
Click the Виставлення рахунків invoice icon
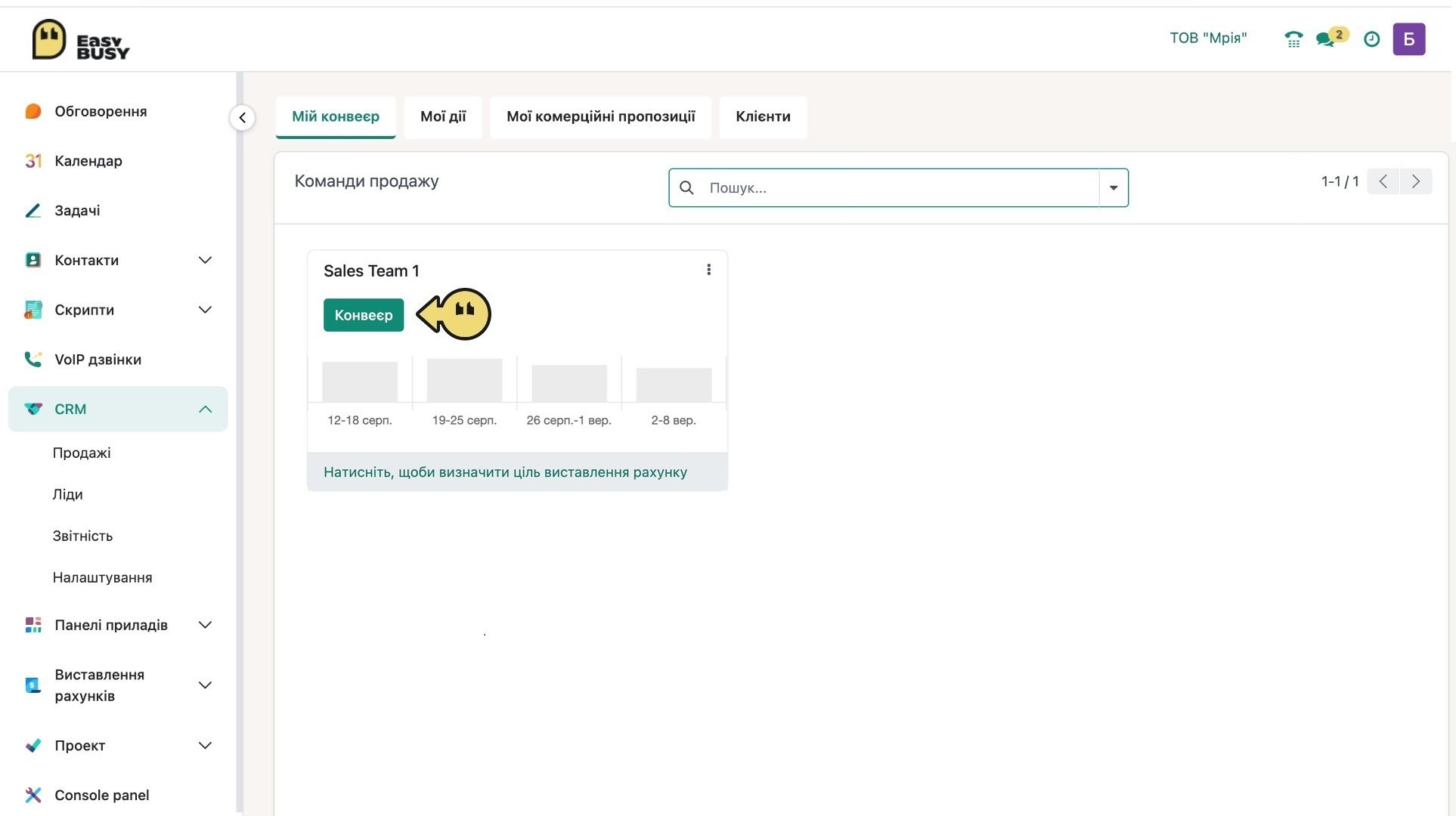(33, 685)
